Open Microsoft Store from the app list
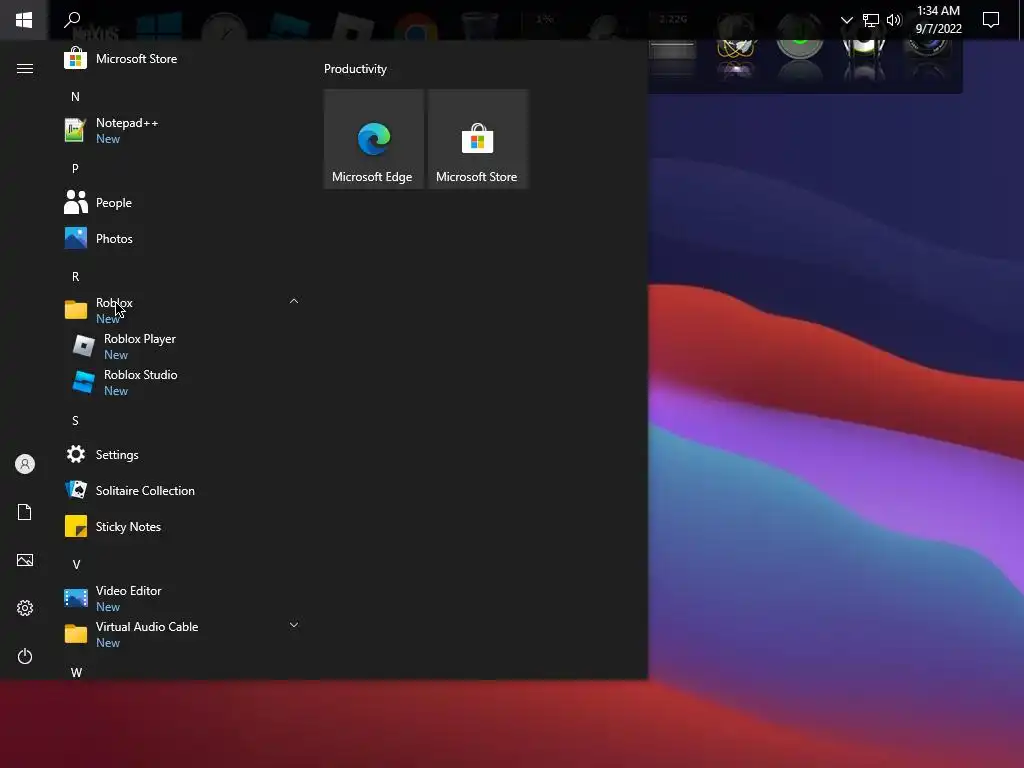The image size is (1024, 768). (x=182, y=59)
